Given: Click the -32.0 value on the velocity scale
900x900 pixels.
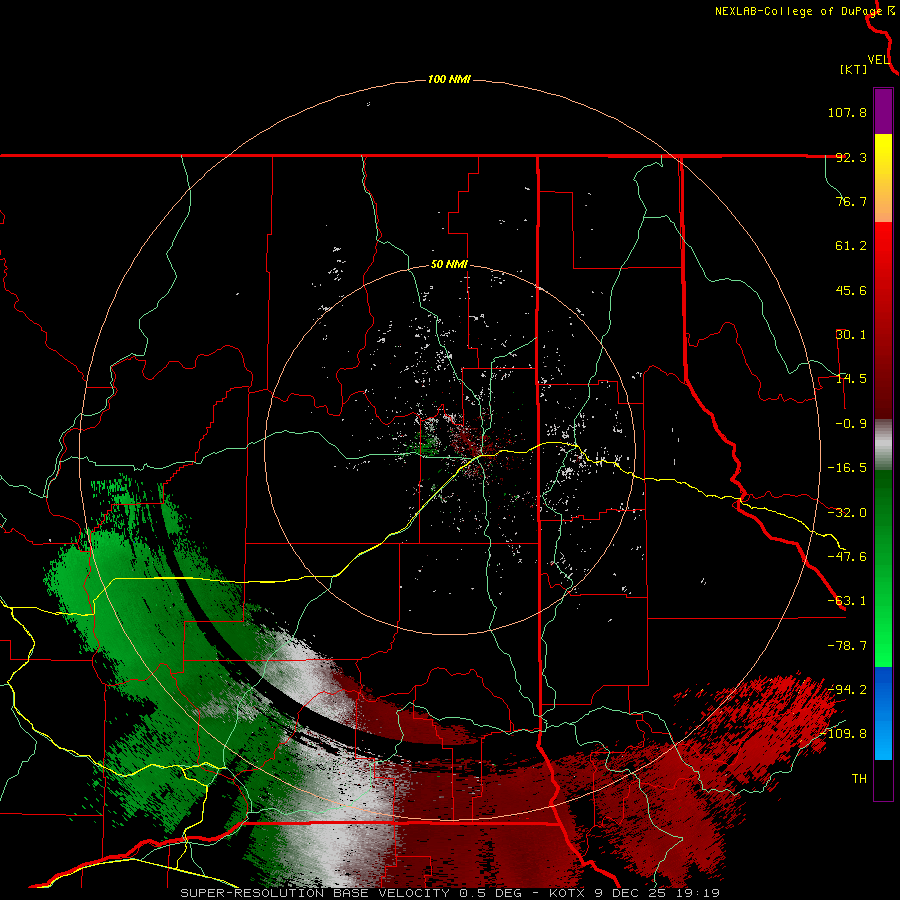Looking at the screenshot, I should [847, 513].
